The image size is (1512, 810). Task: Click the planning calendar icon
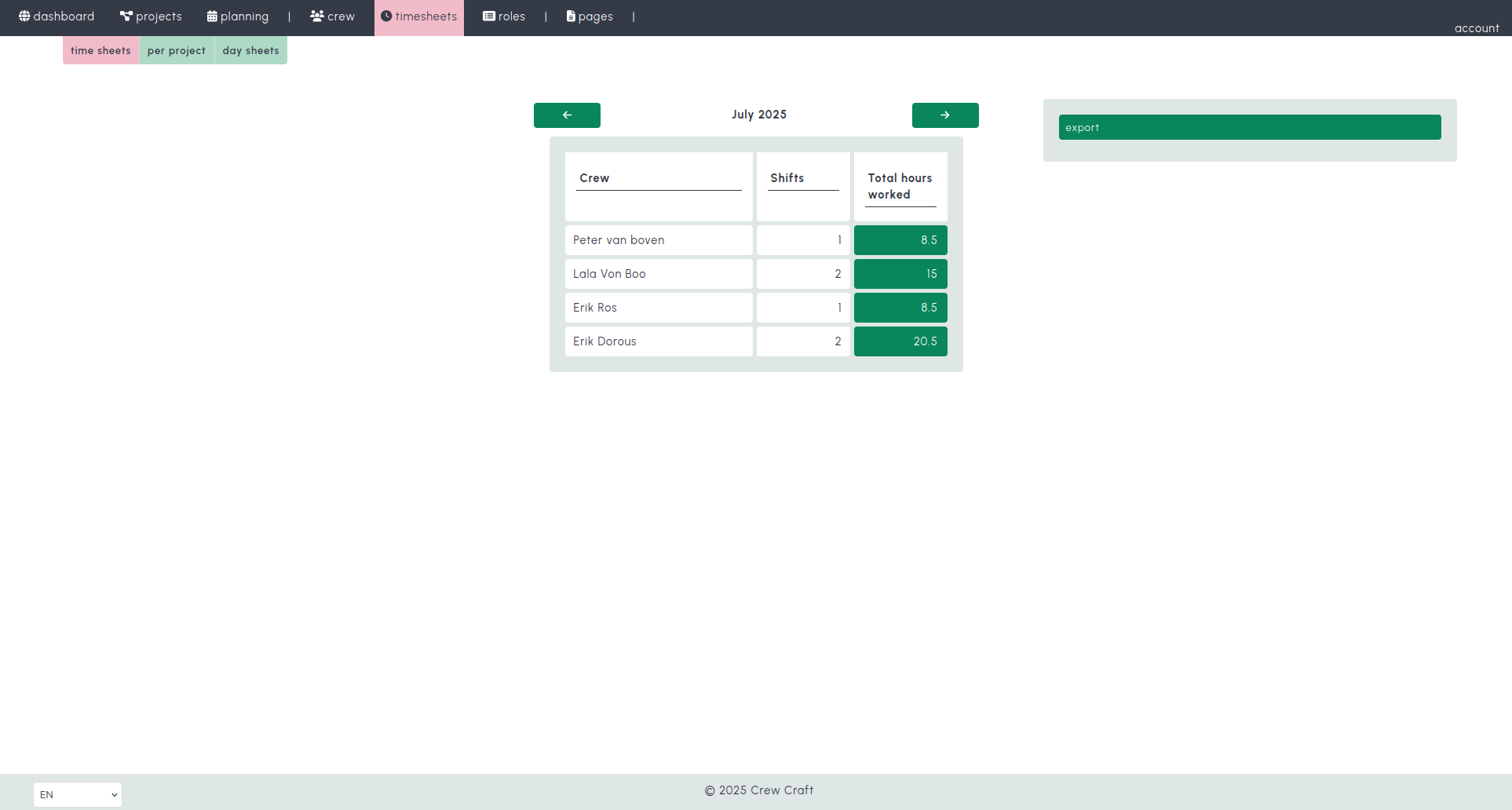pos(212,16)
